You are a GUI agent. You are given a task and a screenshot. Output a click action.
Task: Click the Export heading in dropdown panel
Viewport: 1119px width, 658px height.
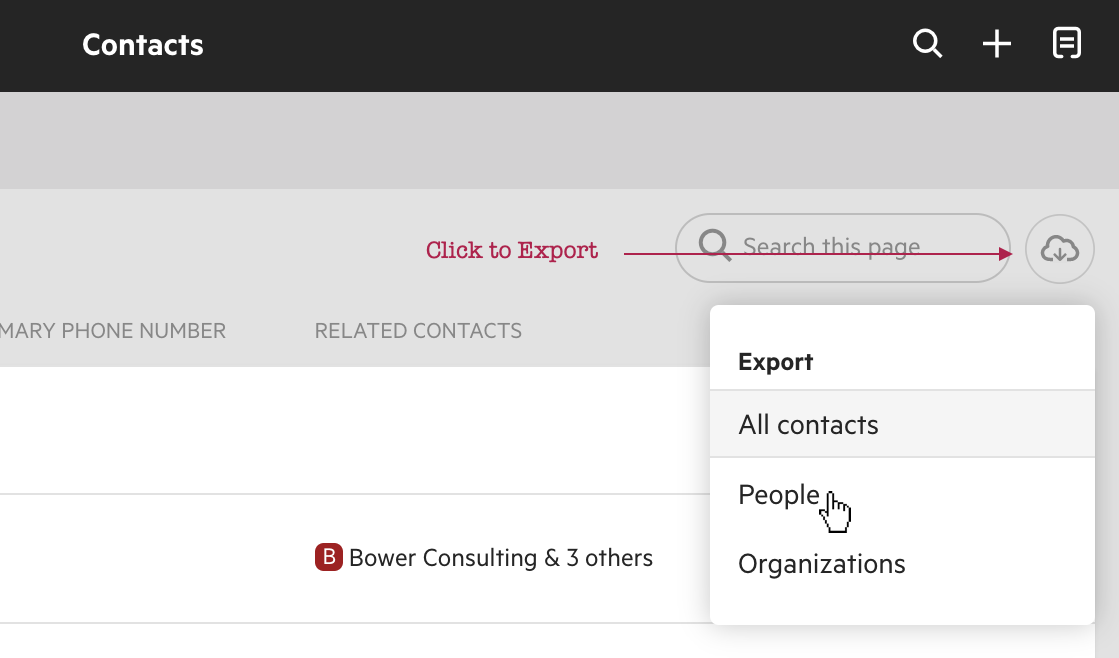click(775, 362)
